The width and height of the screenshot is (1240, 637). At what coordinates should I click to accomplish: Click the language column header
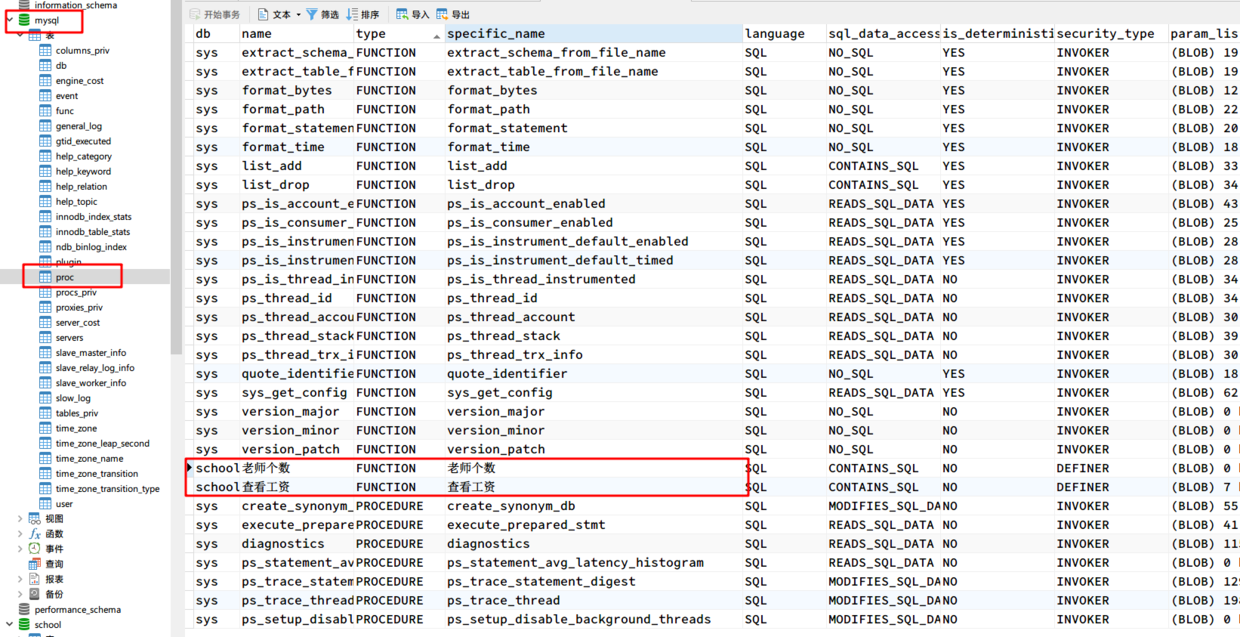tap(784, 34)
